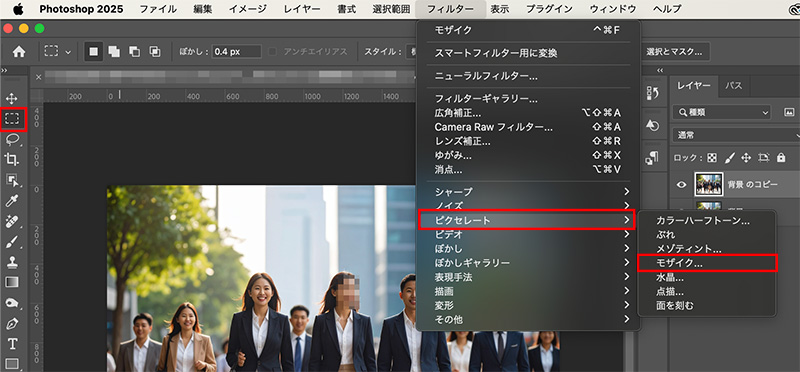Screen dimensions: 800x372
Task: Lock layer position
Action: [746, 158]
